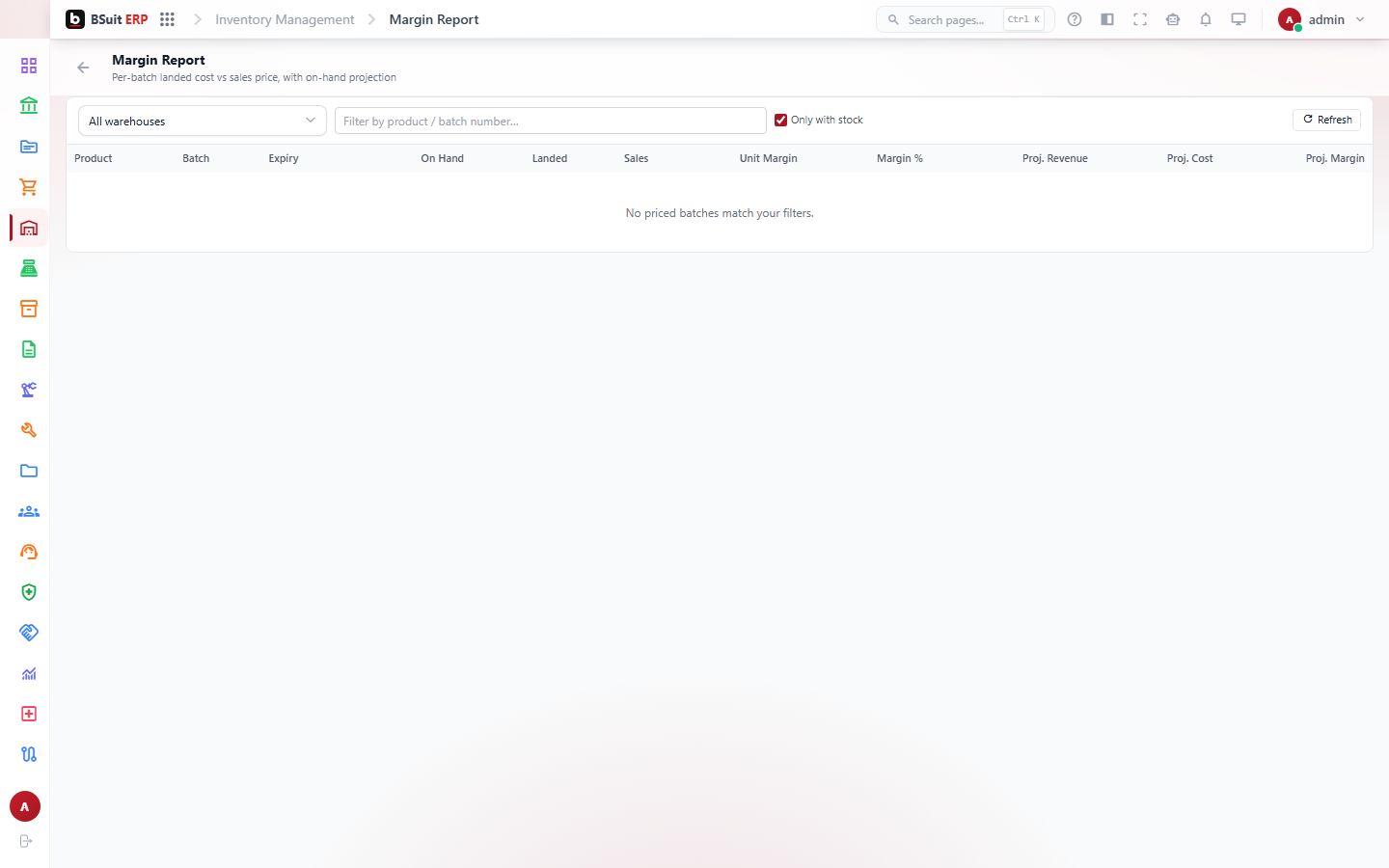
Task: Open the orange wrench maintenance icon
Action: [x=29, y=430]
